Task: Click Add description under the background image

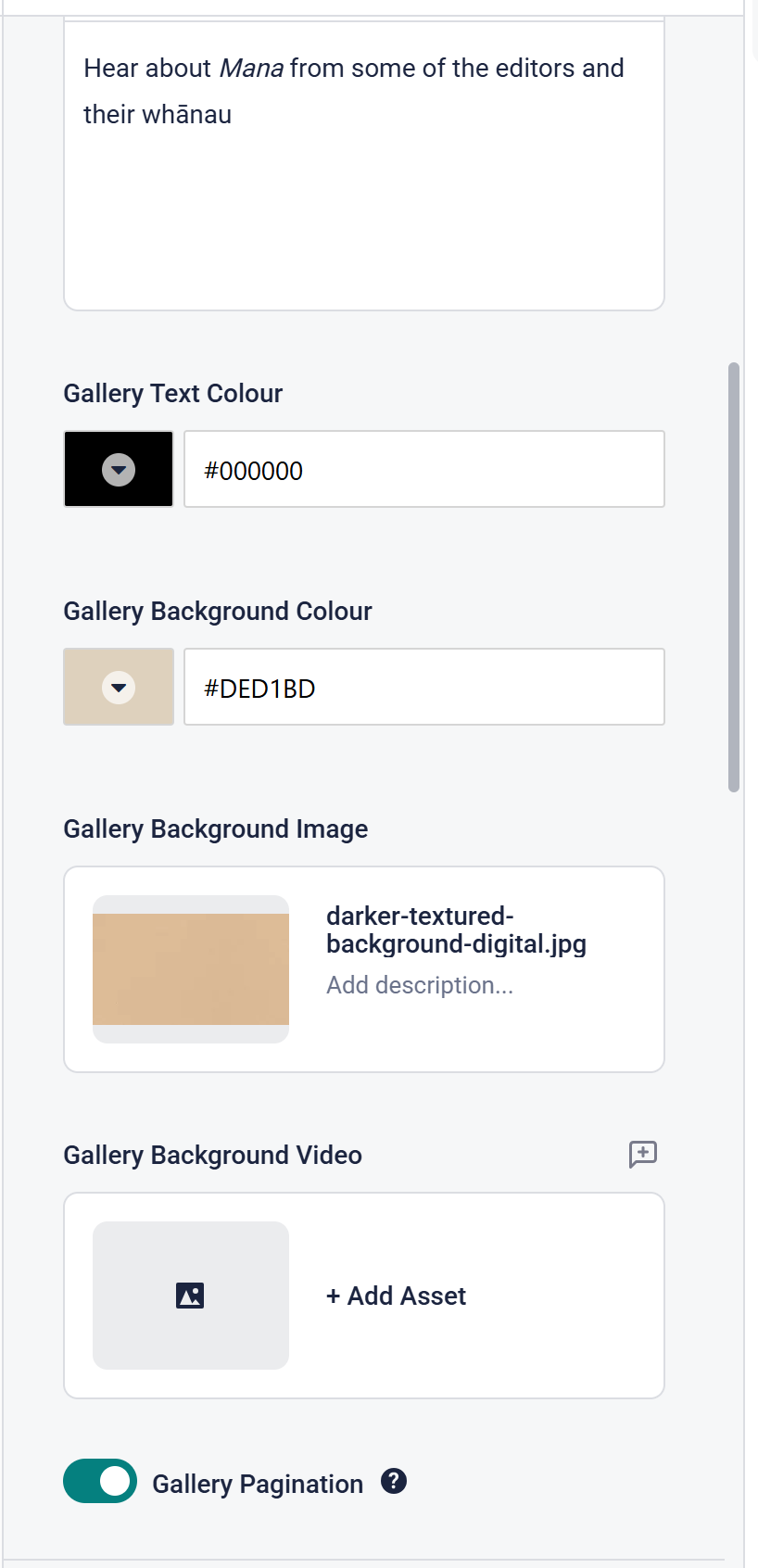Action: 420,985
